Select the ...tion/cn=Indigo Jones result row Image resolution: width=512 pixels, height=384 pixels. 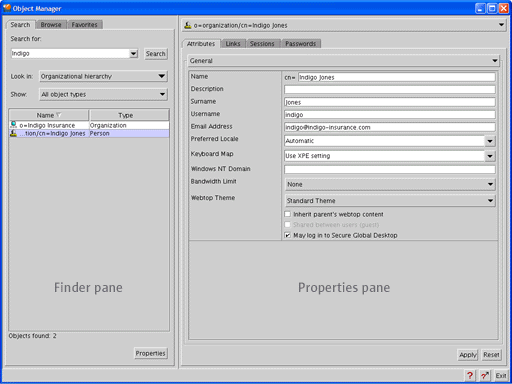89,133
